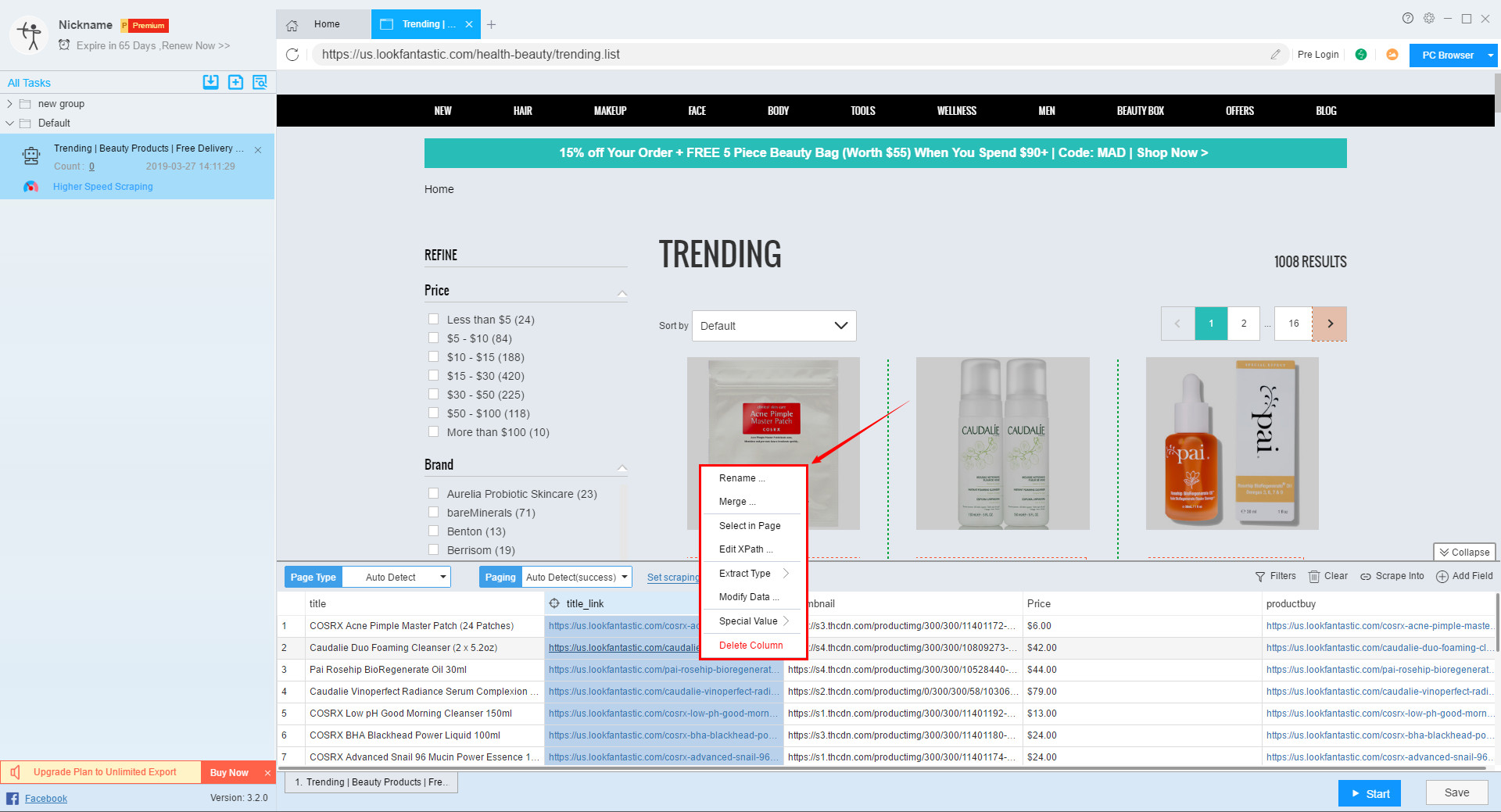Viewport: 1501px width, 812px height.
Task: Check the bareMinerals brand filter
Action: click(433, 512)
